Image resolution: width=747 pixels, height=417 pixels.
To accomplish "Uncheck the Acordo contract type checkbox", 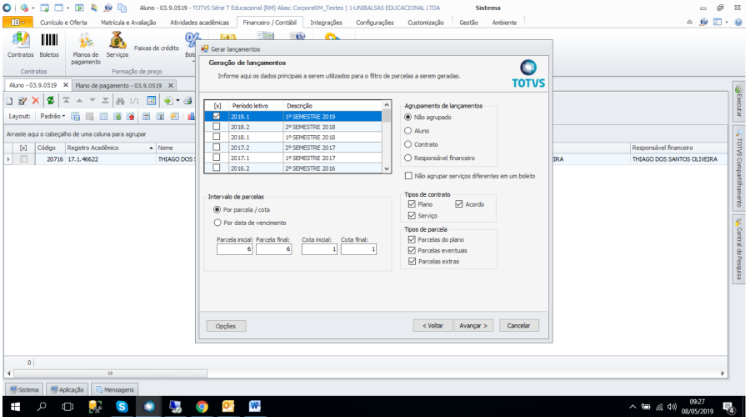I will pos(459,203).
